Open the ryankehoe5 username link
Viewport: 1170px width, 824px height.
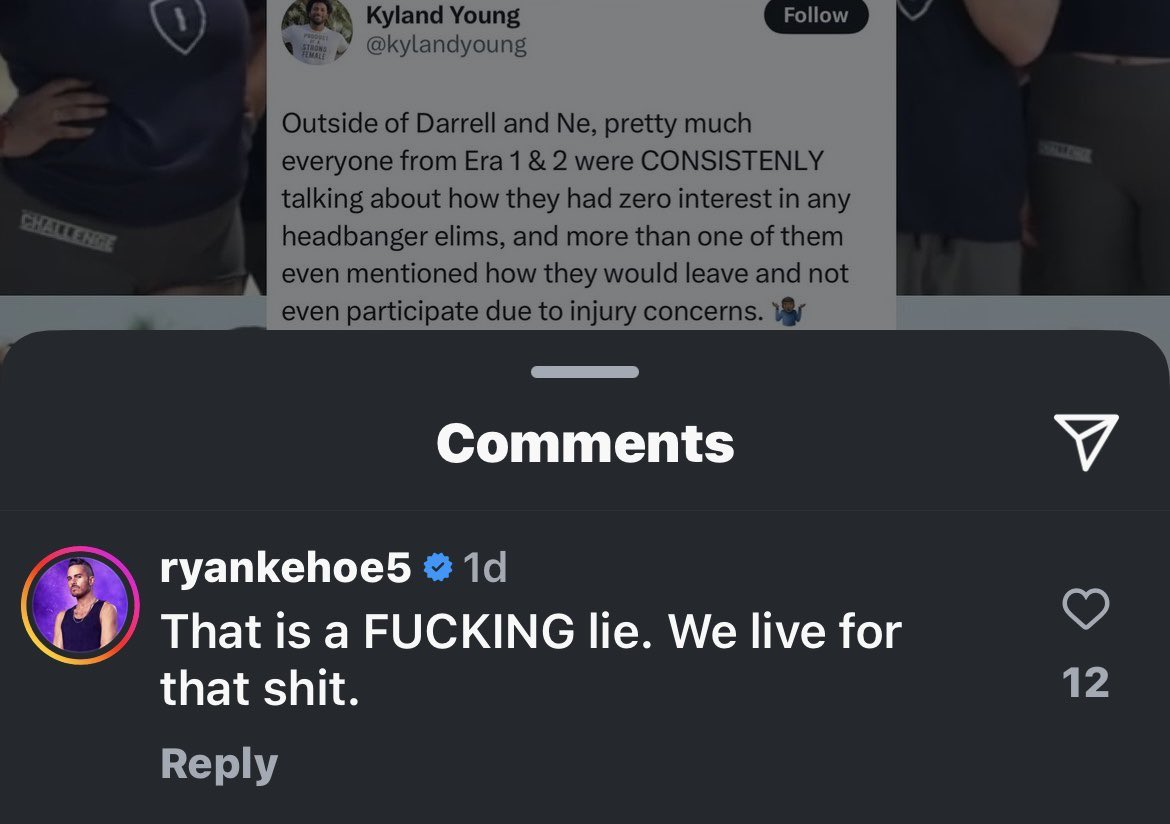click(285, 567)
